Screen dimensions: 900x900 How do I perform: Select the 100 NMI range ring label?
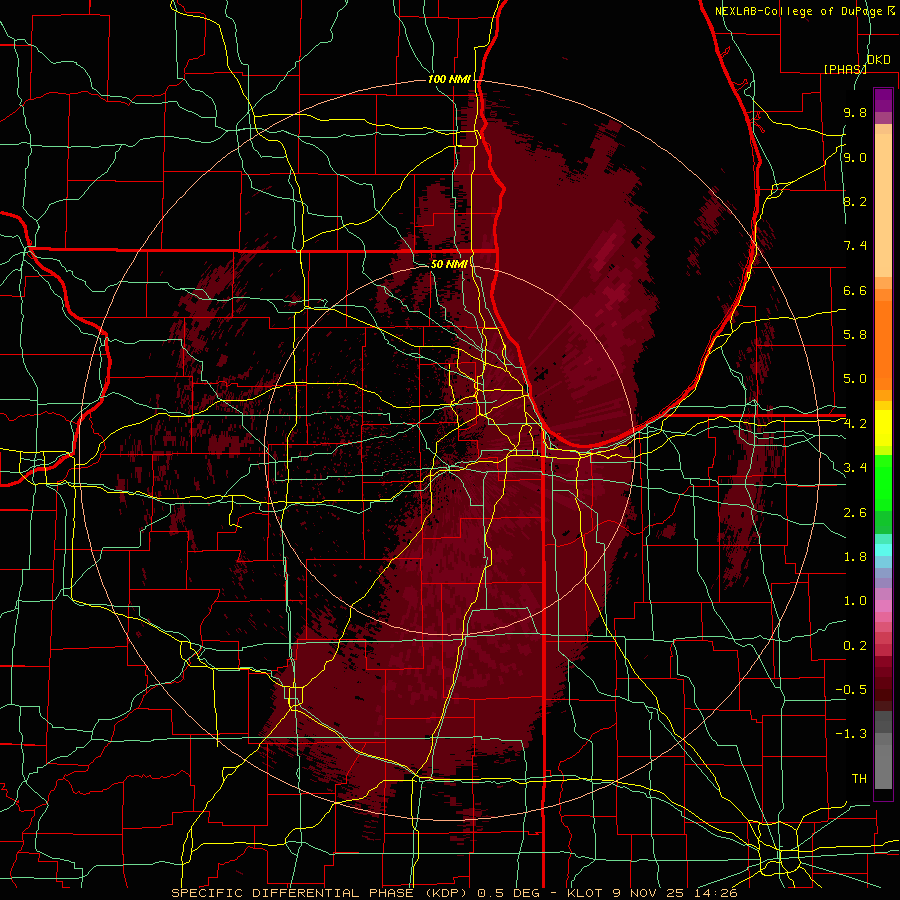pos(449,79)
